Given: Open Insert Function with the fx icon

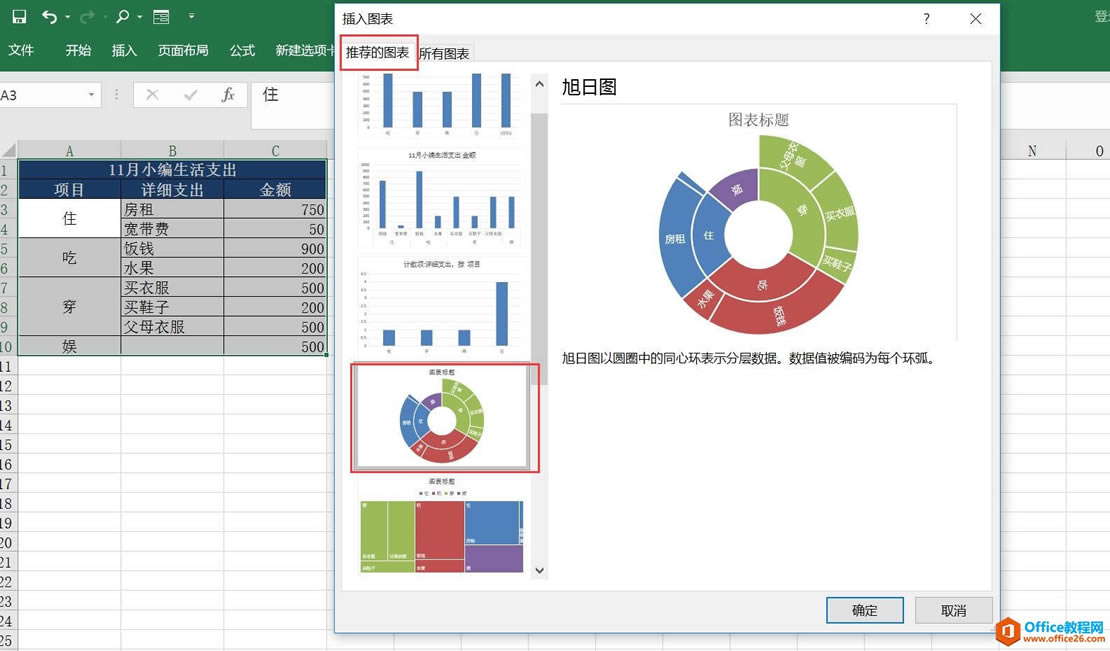Looking at the screenshot, I should coord(230,94).
